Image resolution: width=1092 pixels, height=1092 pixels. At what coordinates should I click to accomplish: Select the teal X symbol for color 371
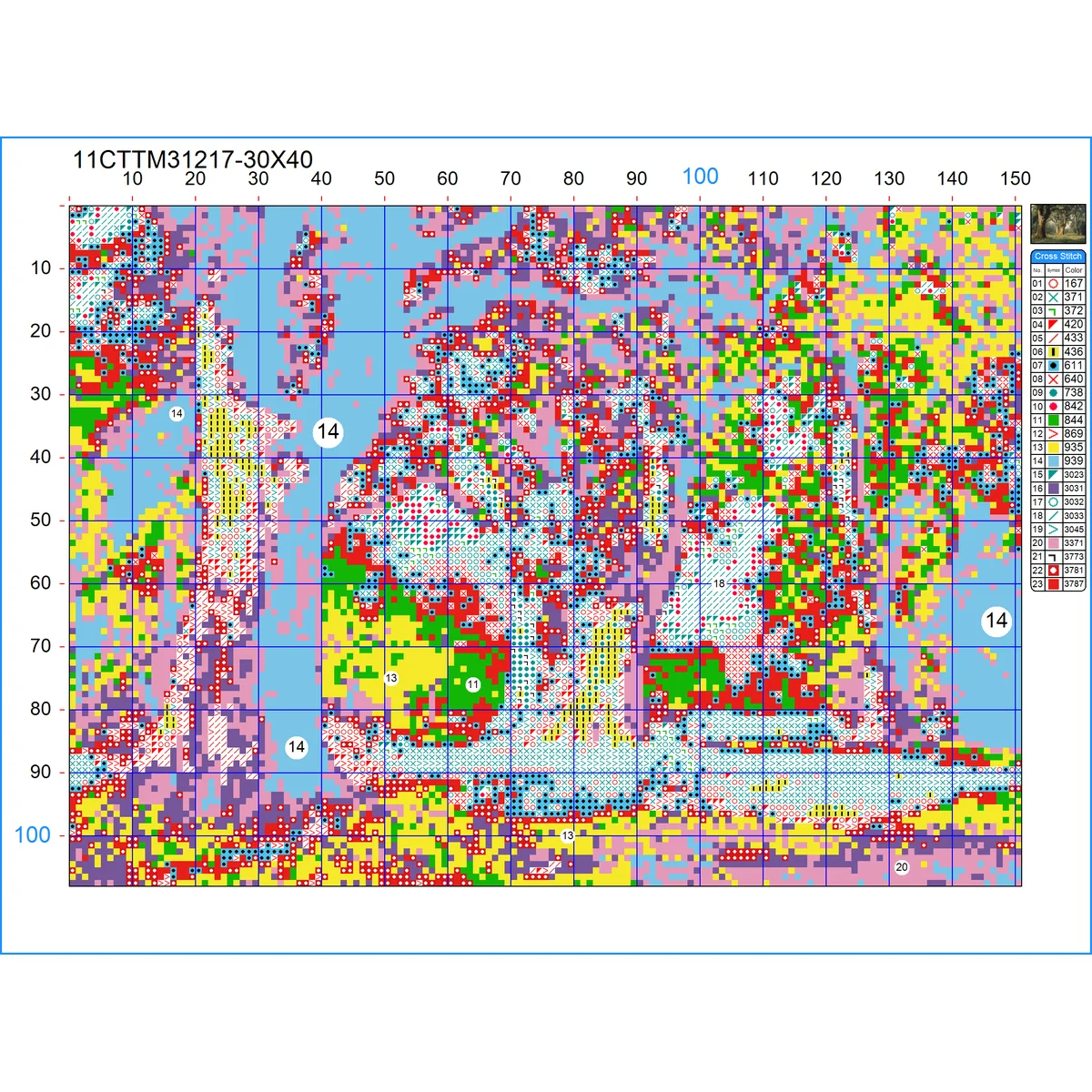pyautogui.click(x=1053, y=298)
